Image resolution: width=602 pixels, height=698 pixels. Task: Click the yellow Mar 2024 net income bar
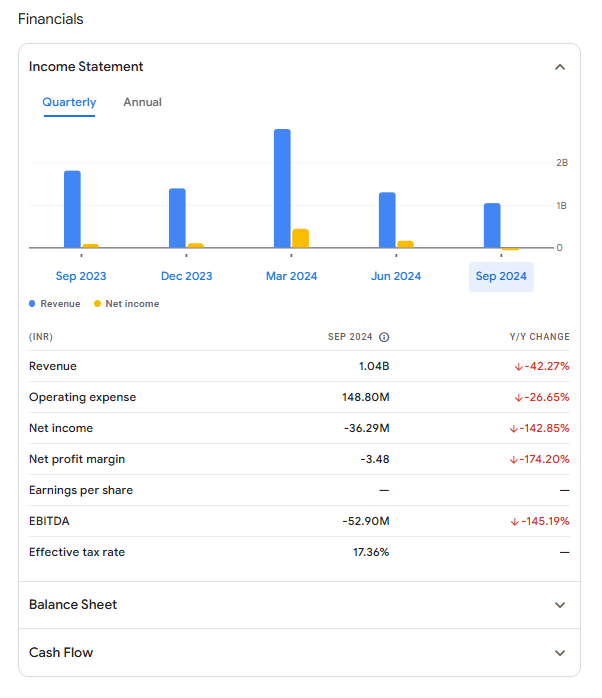[300, 238]
